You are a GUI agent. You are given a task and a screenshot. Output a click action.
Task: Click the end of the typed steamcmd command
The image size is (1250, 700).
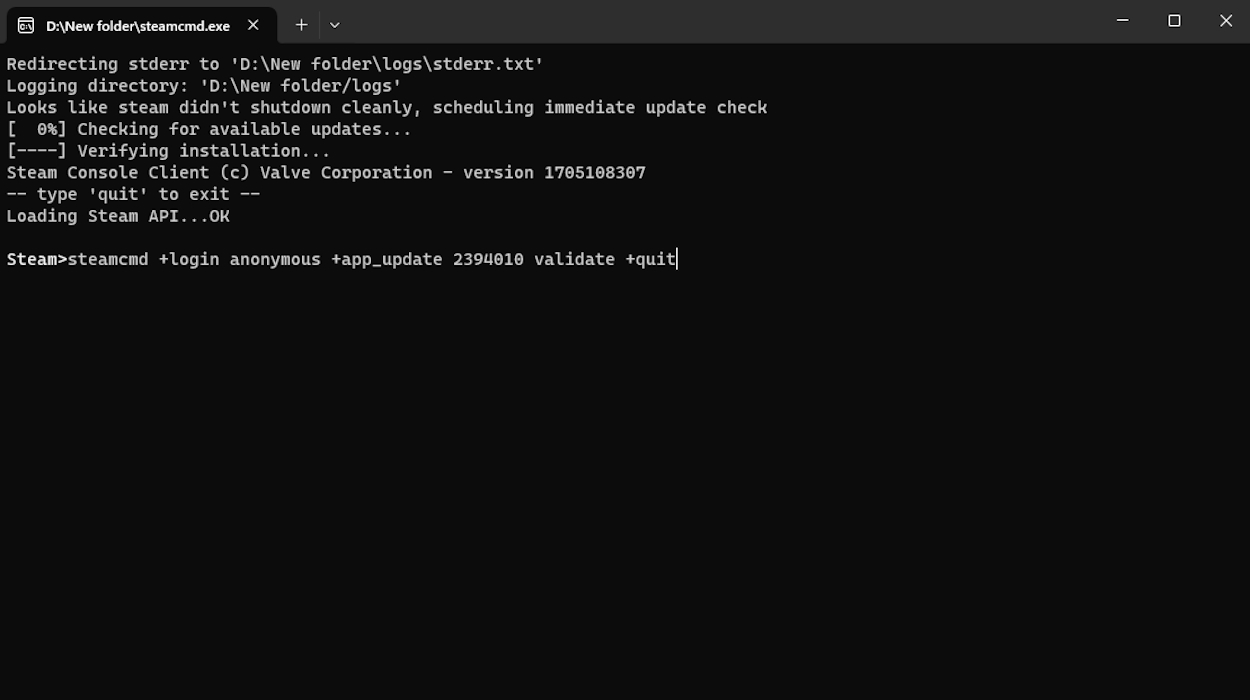coord(676,260)
